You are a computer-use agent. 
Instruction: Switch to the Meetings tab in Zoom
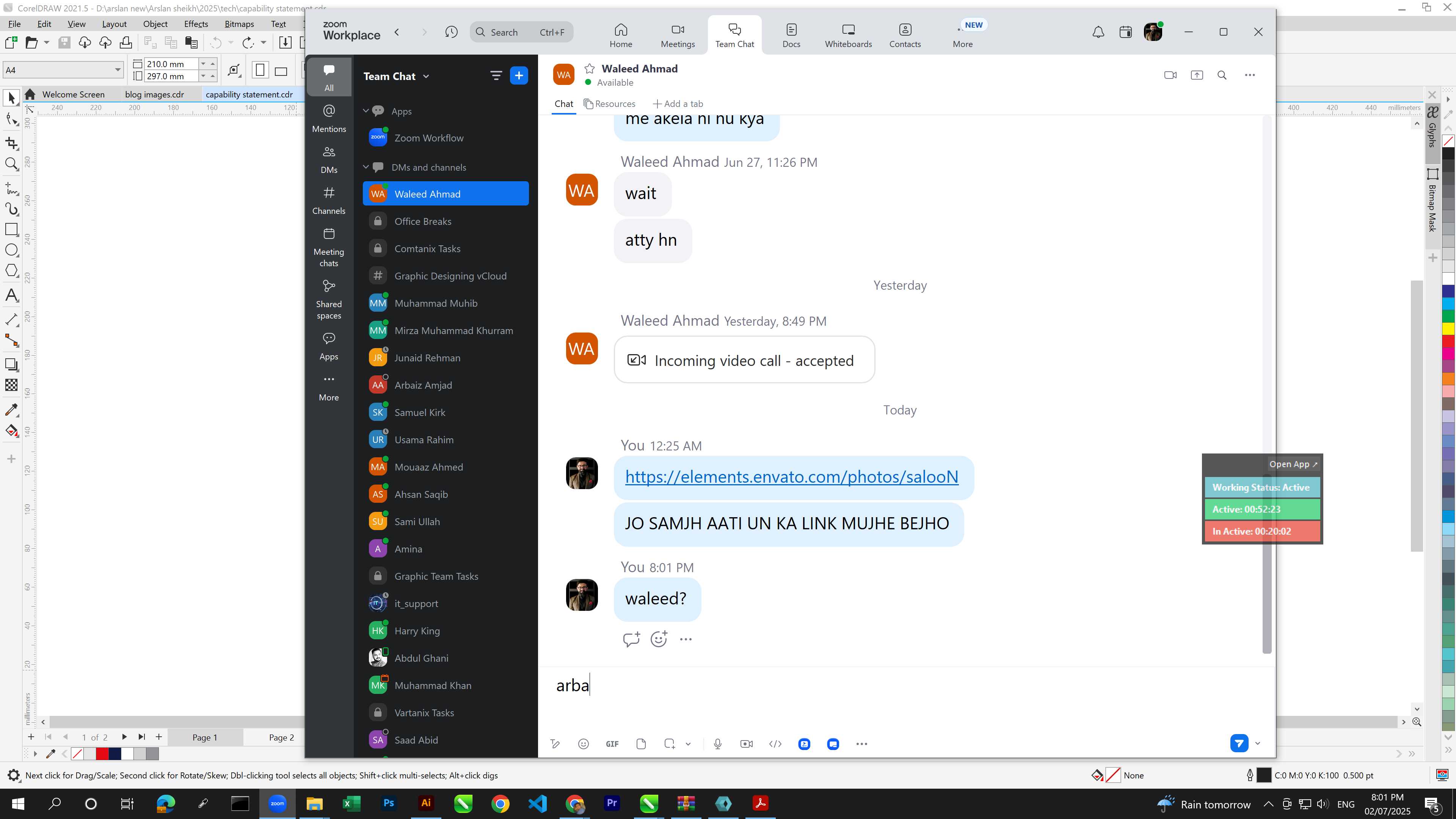point(678,35)
